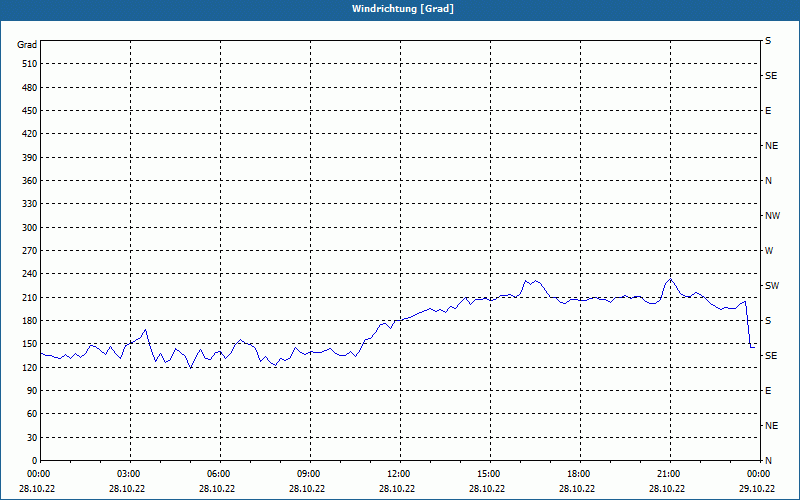Screen dimensions: 800x500
Task: Select the 240 y-axis value
Action: (x=30, y=274)
